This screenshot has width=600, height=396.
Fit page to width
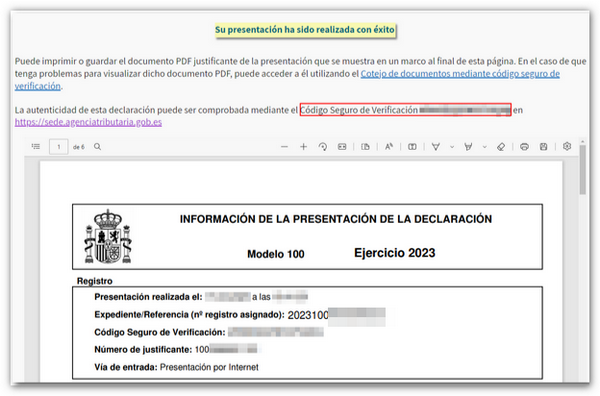(x=342, y=147)
